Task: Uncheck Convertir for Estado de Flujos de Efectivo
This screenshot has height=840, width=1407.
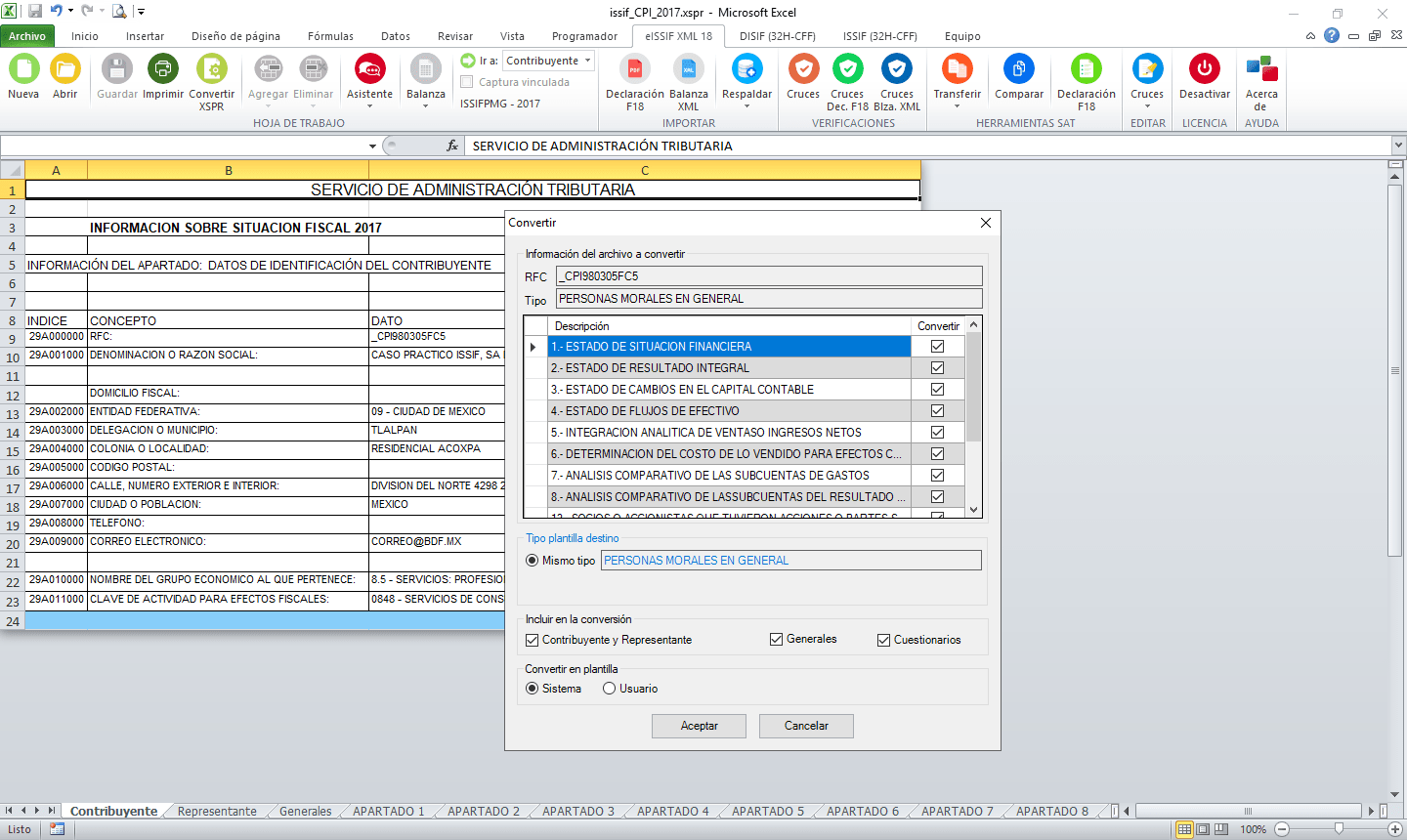Action: tap(937, 411)
